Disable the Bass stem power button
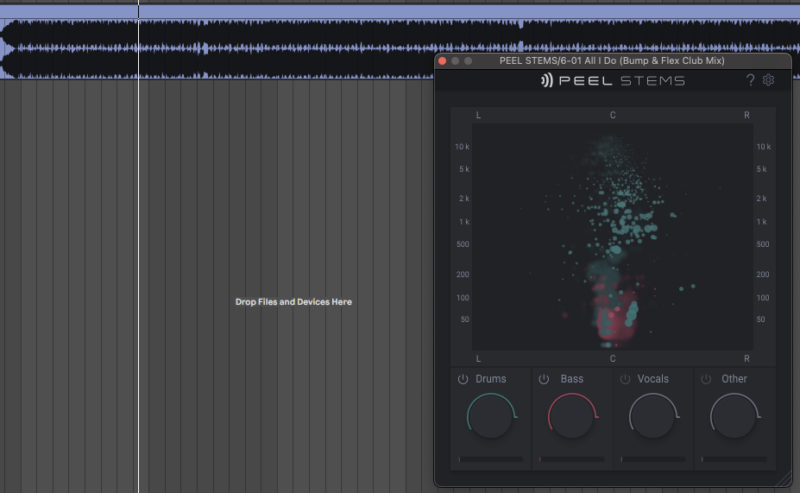This screenshot has height=493, width=800. pyautogui.click(x=544, y=380)
